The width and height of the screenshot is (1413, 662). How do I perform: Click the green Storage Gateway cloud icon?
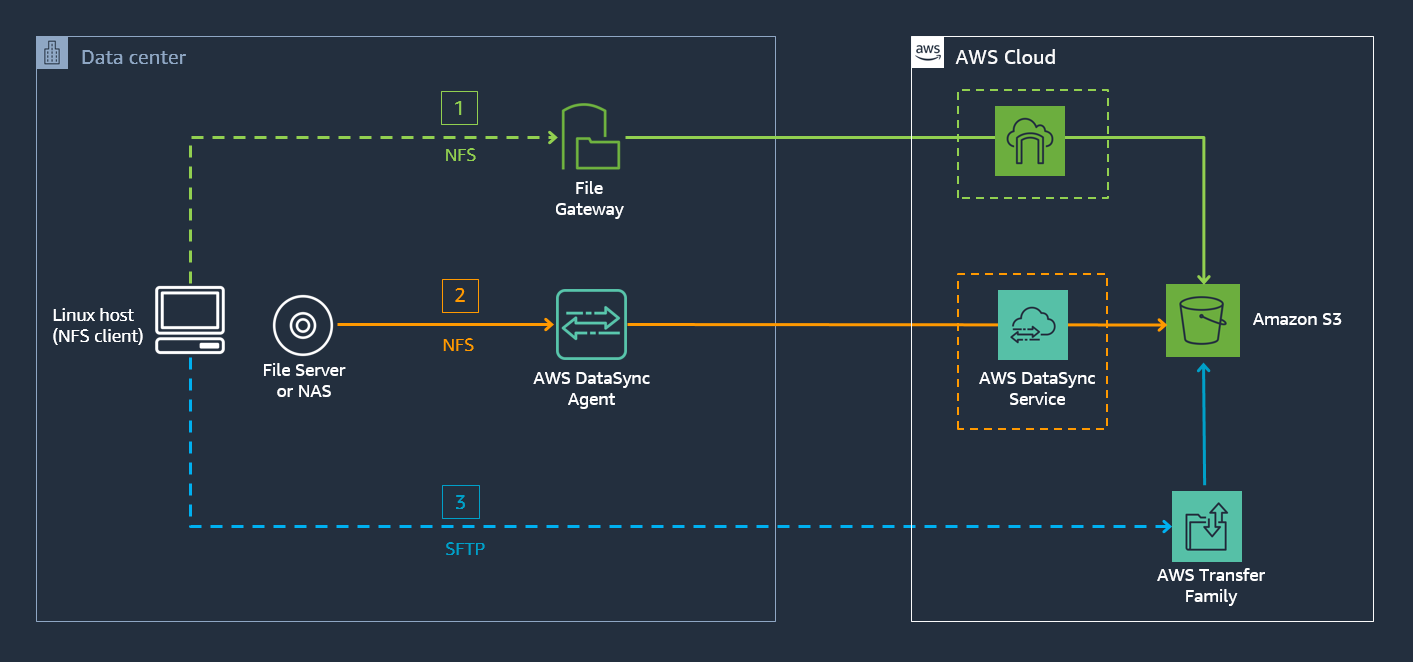tap(1030, 141)
